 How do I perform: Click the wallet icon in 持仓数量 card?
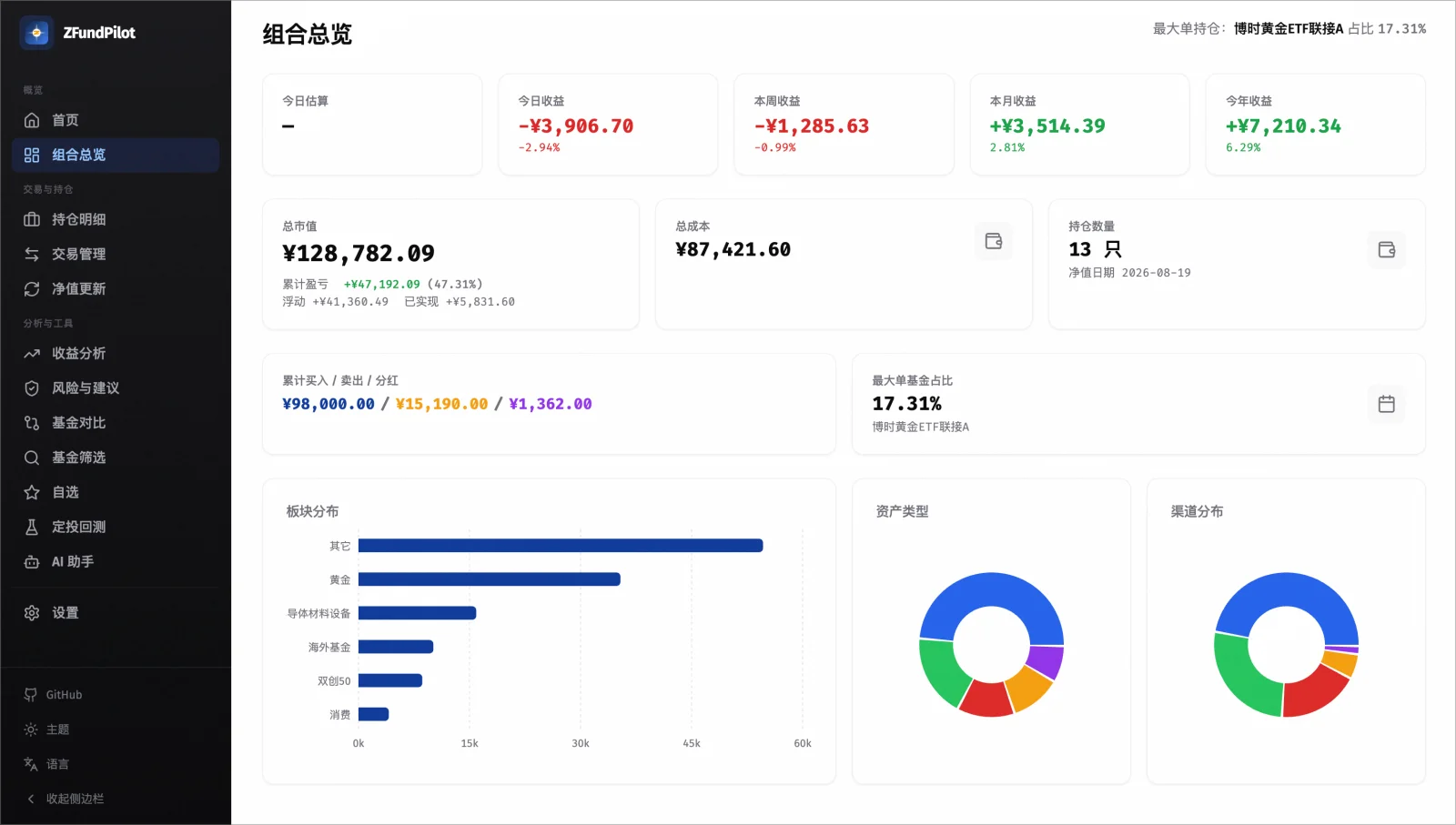tap(1387, 249)
